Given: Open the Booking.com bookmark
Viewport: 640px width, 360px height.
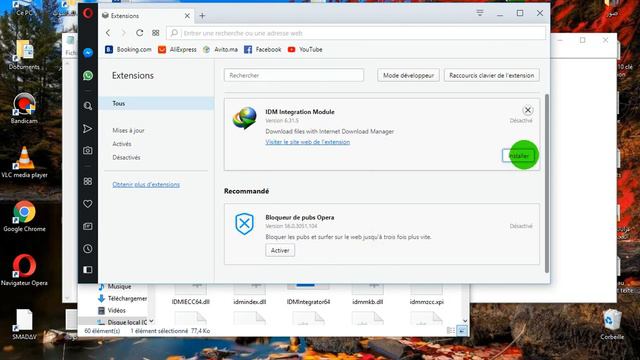Looking at the screenshot, I should tap(128, 49).
